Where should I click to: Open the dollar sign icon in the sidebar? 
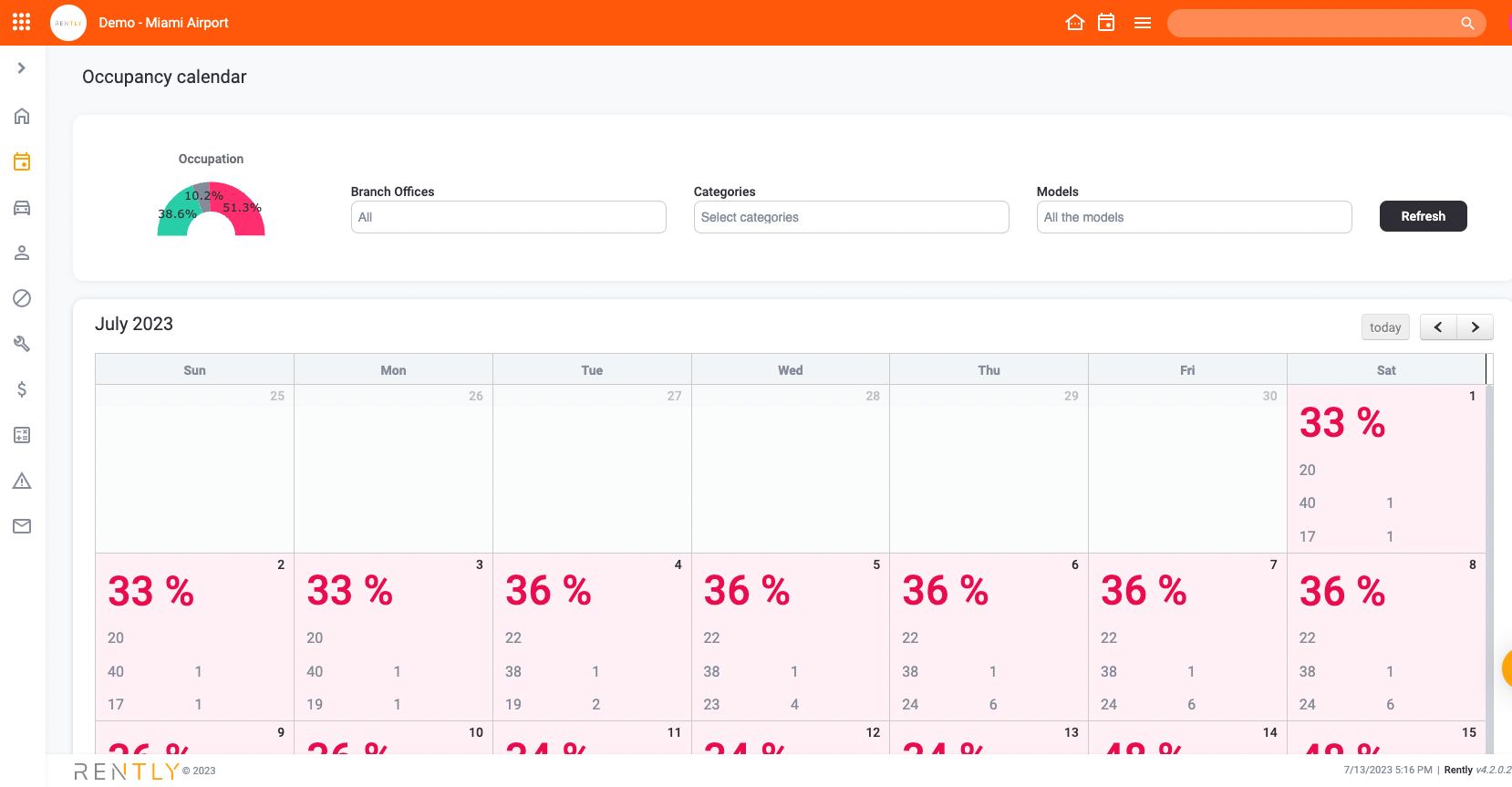click(22, 389)
